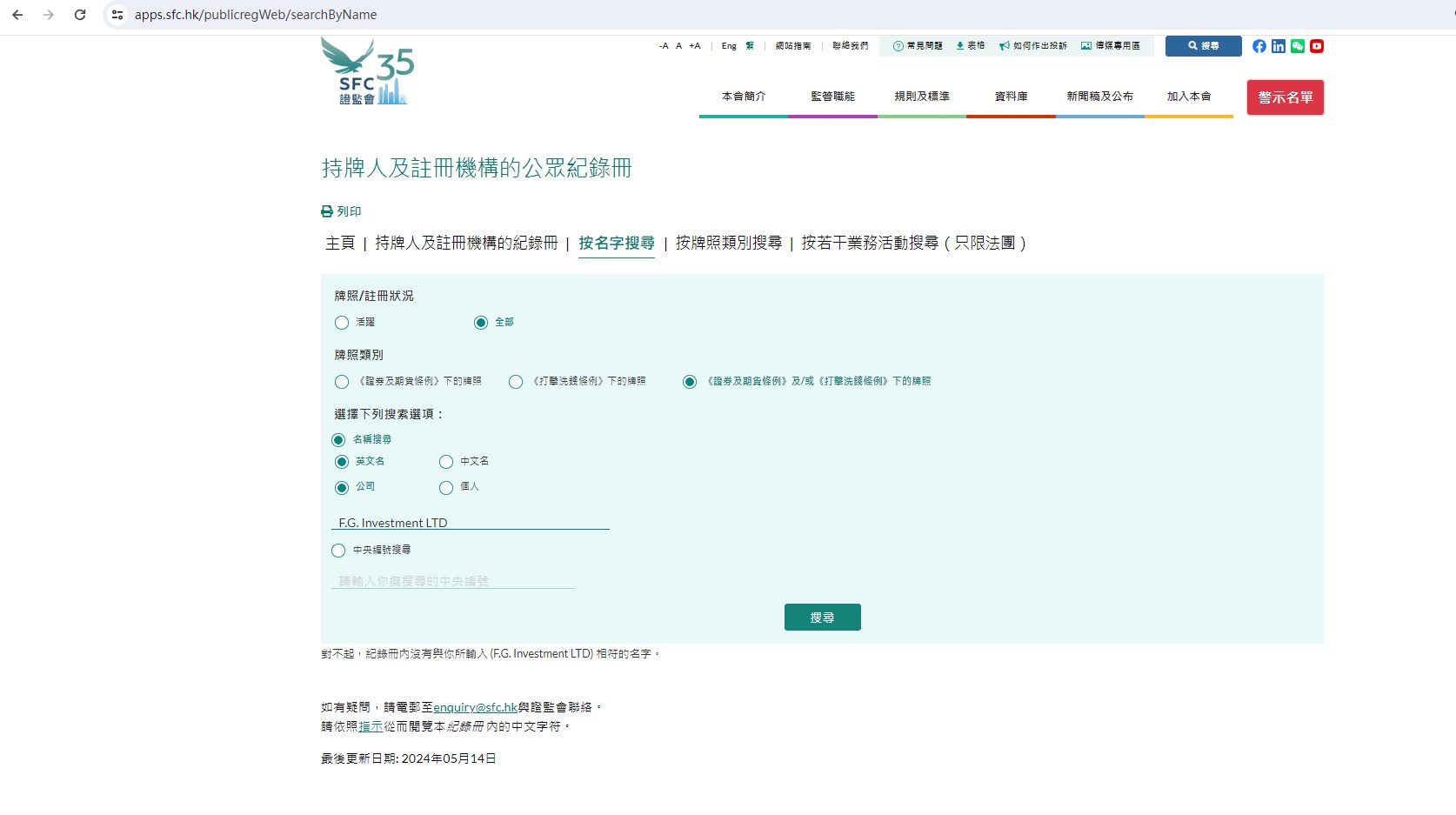Viewport: 1456px width, 815px height.
Task: Open the 本會簡介 menu
Action: [x=744, y=97]
